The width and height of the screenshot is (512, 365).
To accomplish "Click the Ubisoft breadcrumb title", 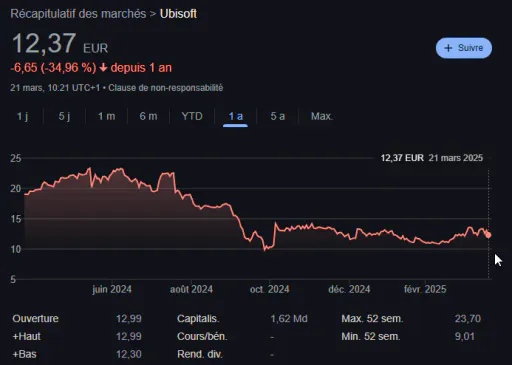I will click(x=178, y=14).
